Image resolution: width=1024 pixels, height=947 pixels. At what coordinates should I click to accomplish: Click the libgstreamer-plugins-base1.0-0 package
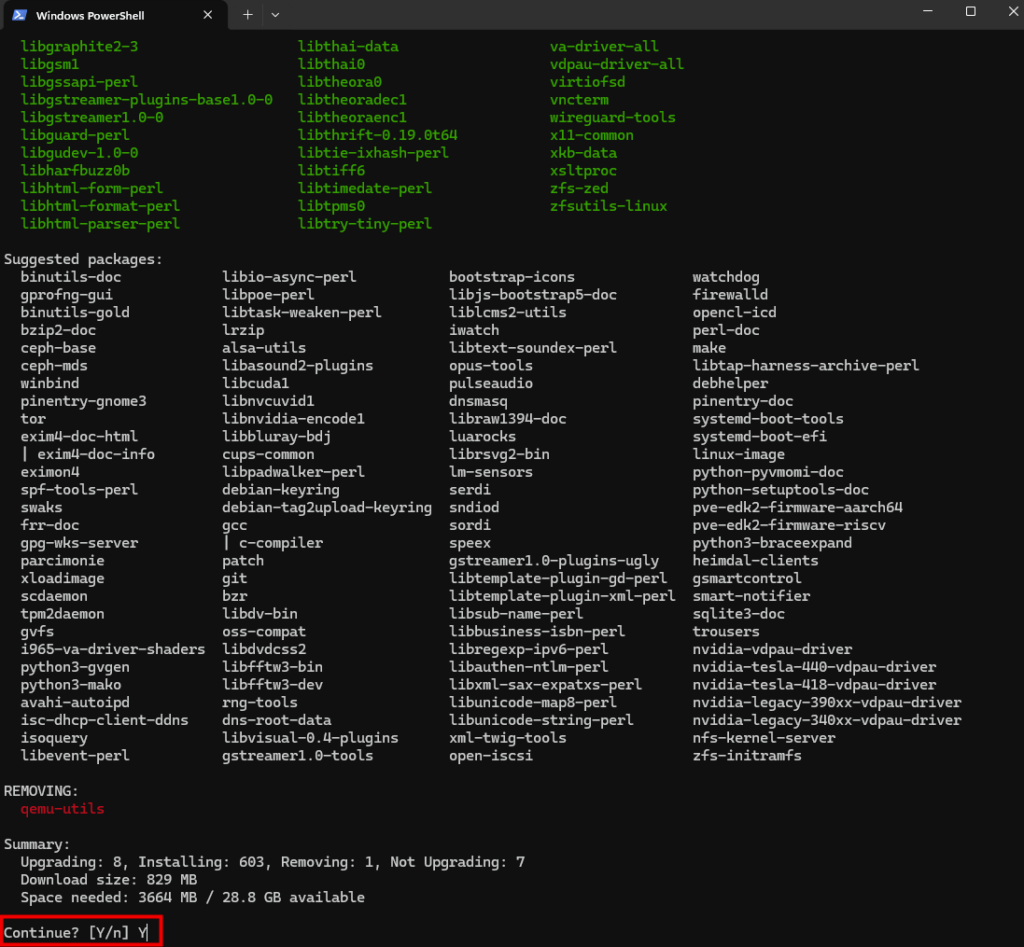(146, 100)
